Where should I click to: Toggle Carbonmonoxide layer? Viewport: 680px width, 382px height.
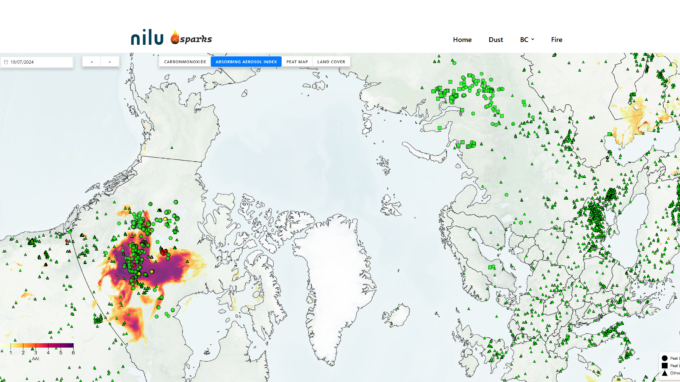185,62
